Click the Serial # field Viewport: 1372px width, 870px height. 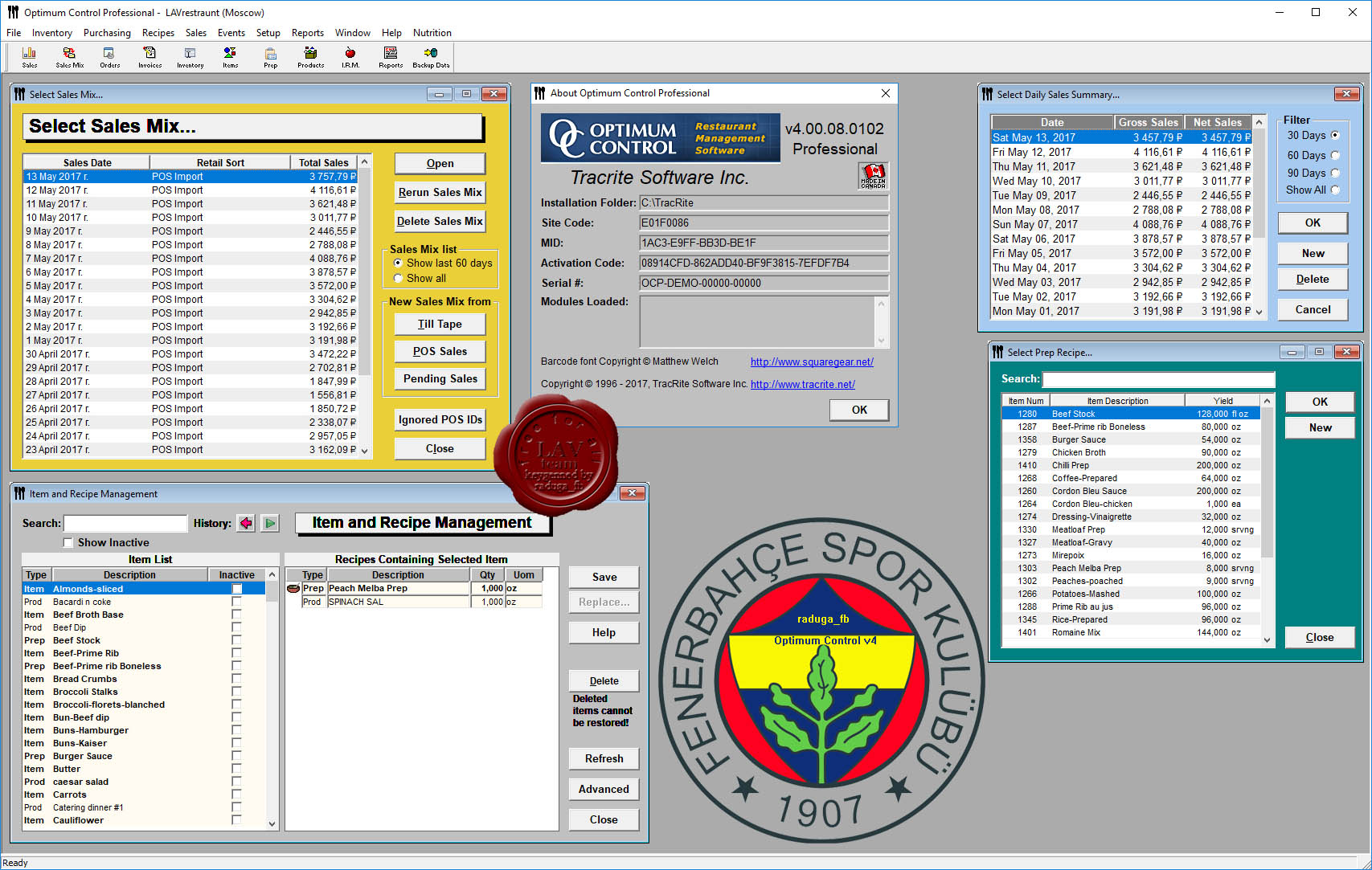764,283
